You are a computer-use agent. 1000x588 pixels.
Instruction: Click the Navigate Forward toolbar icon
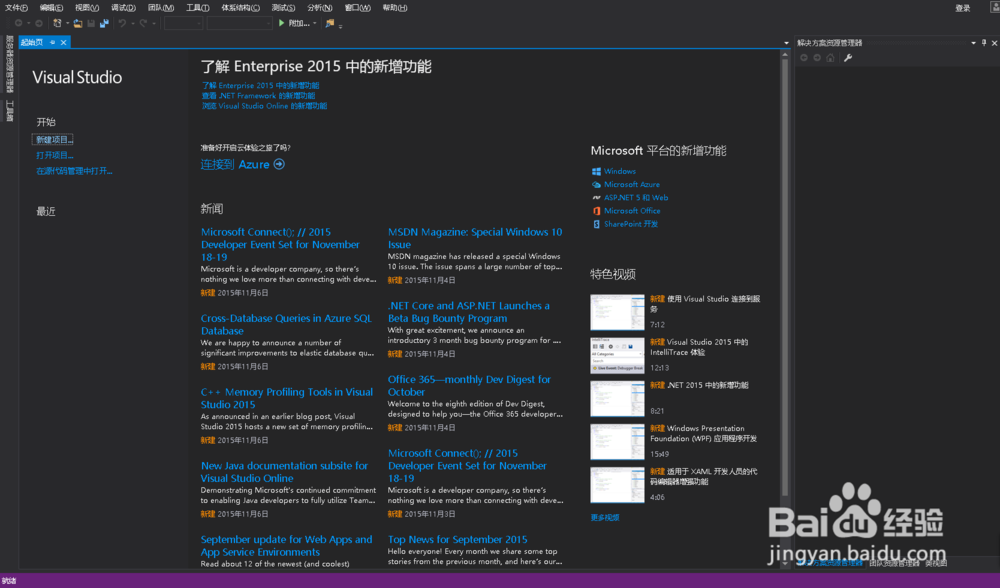39,23
